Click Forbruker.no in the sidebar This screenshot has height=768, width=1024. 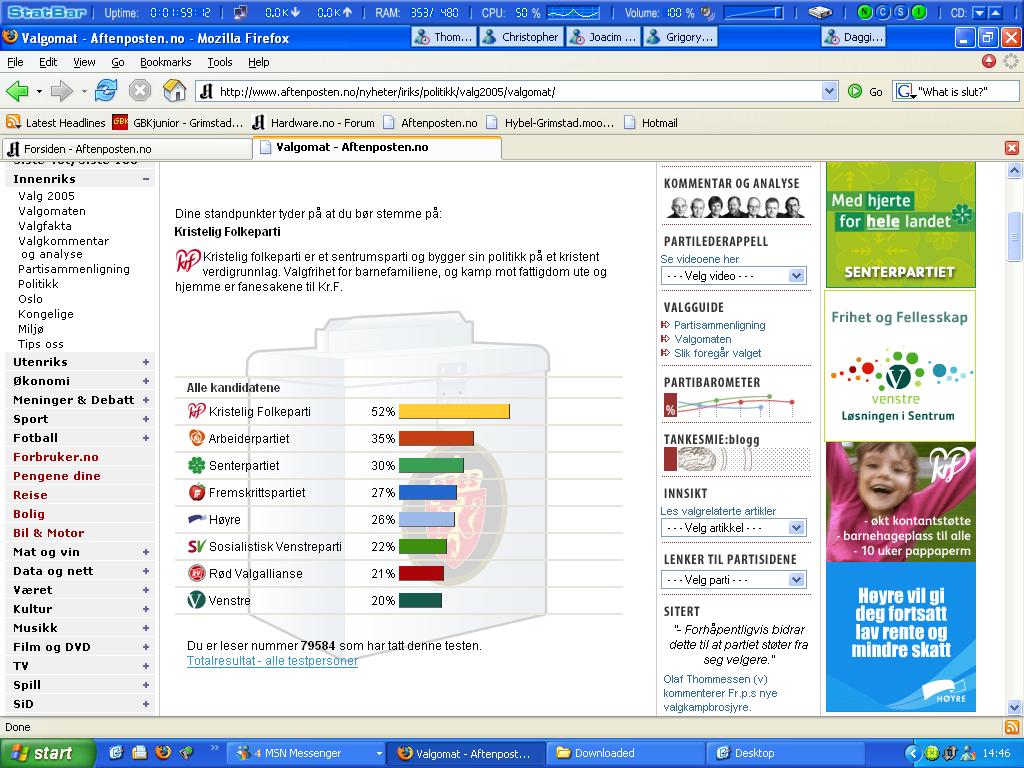pyautogui.click(x=56, y=457)
